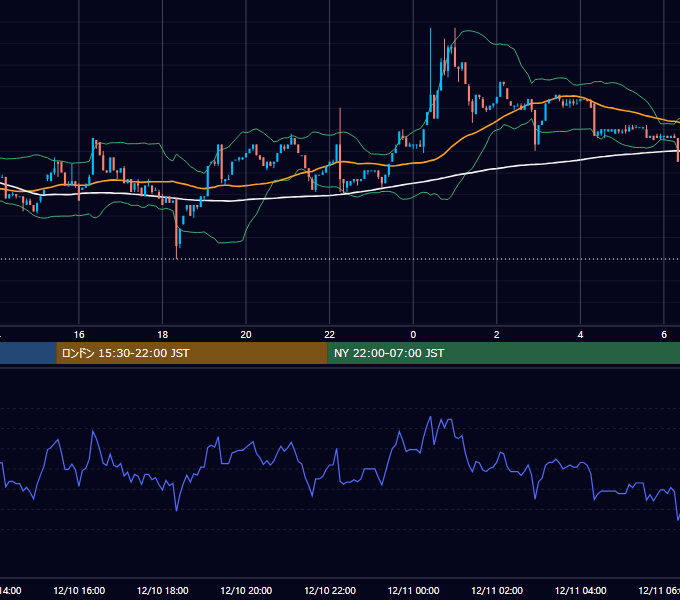Click the 6 hour axis label
Viewport: 680px width, 600px height.
664,335
